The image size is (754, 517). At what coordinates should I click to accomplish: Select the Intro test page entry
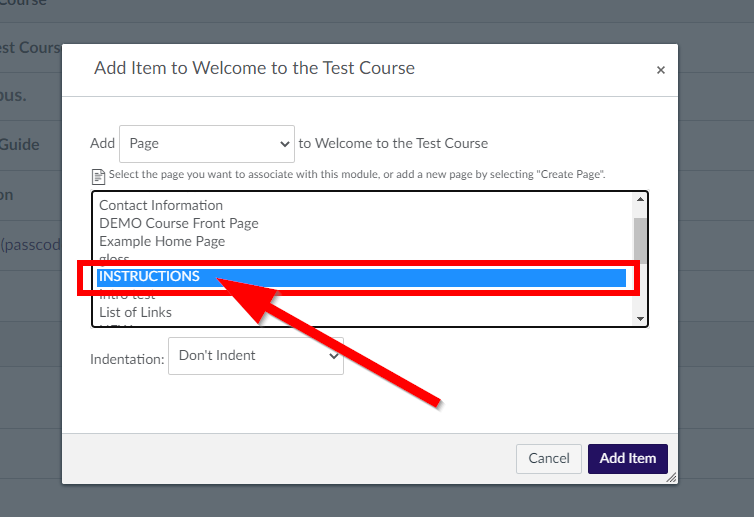[127, 294]
